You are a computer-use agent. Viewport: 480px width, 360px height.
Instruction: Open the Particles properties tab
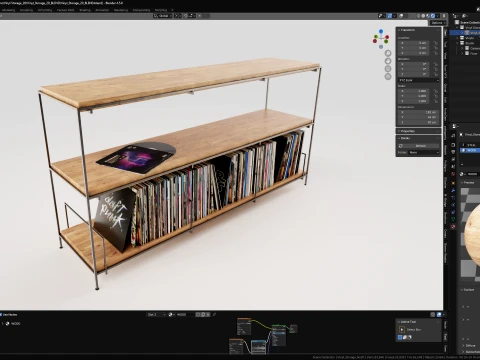click(x=453, y=198)
